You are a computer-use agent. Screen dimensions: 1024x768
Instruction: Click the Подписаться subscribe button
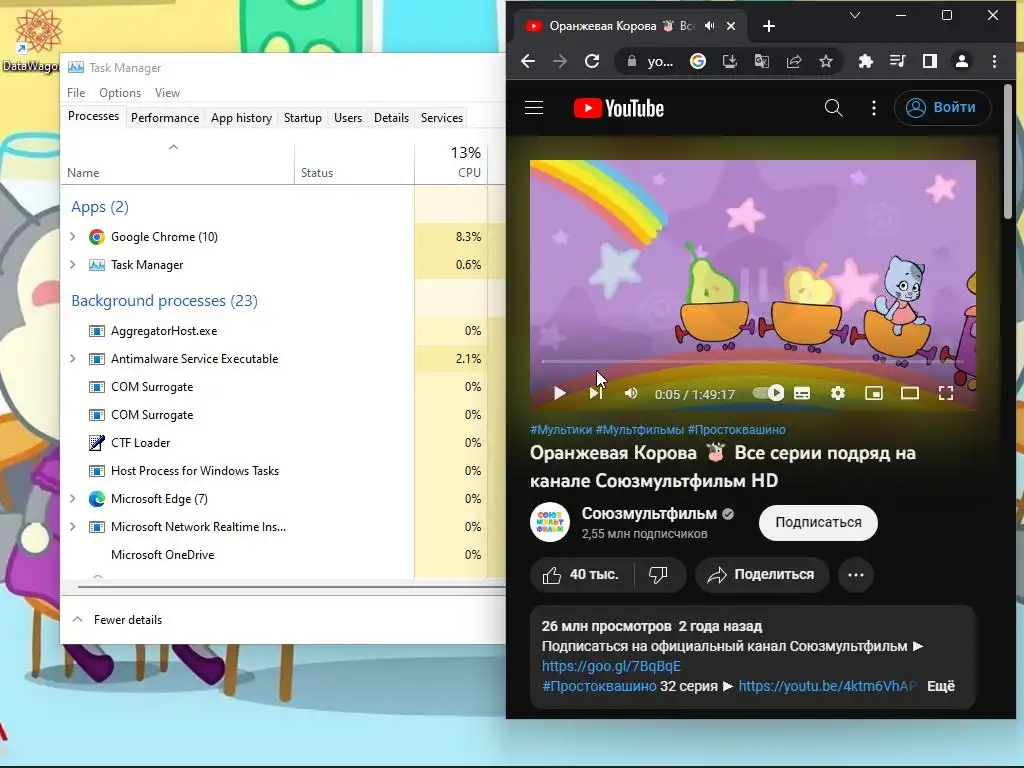click(818, 522)
